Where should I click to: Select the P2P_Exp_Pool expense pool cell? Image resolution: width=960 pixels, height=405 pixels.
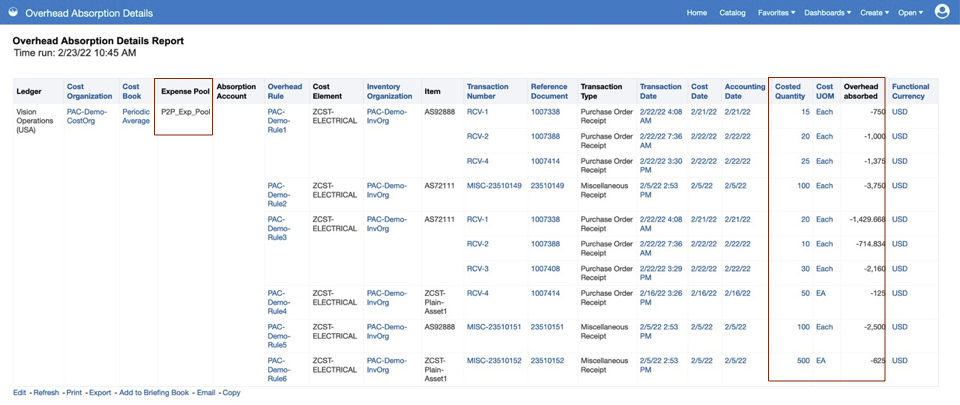[x=184, y=112]
